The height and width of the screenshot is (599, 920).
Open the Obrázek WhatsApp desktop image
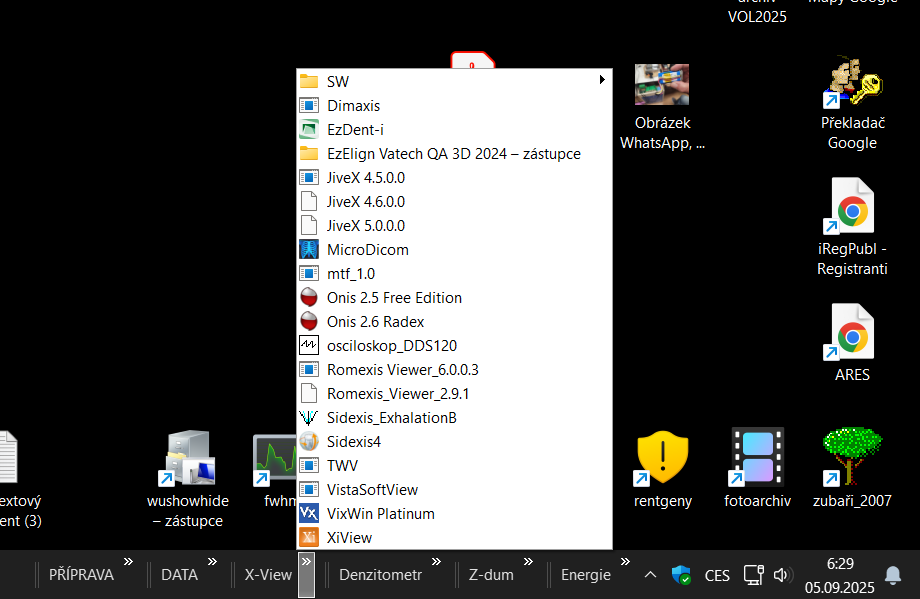[662, 107]
